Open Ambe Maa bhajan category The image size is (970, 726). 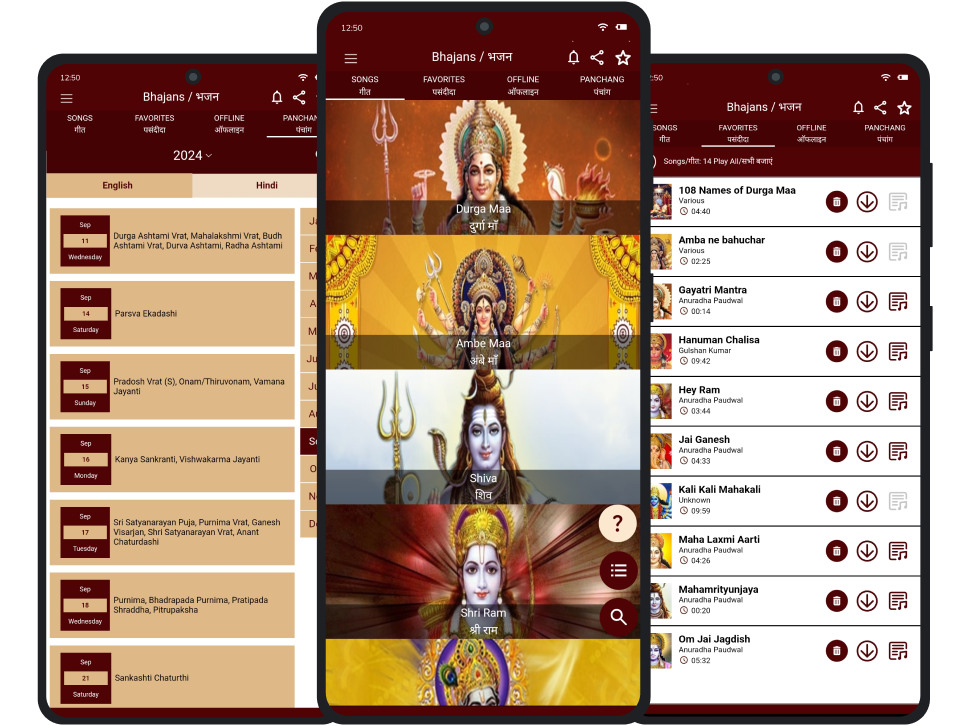pyautogui.click(x=483, y=302)
